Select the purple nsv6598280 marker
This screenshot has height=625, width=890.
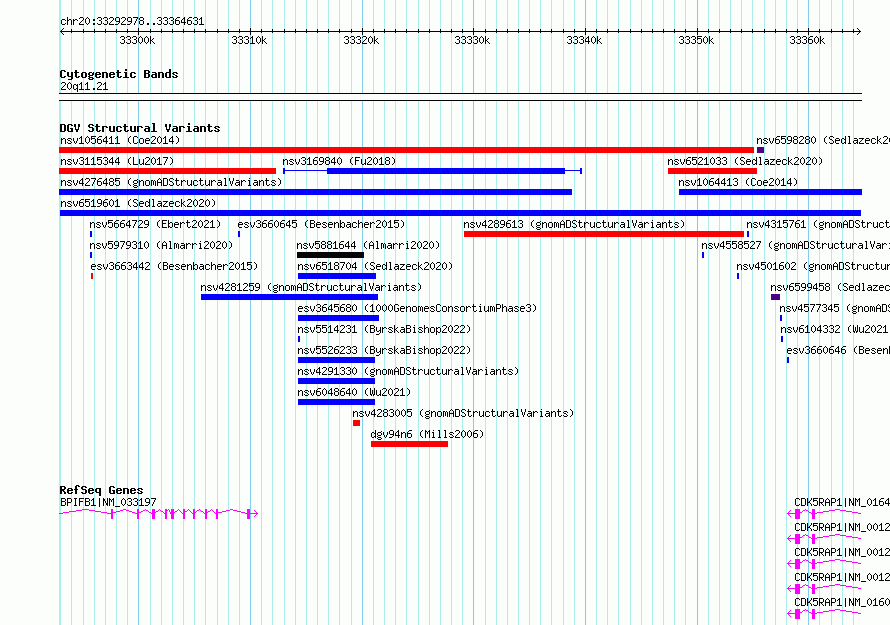coord(761,150)
